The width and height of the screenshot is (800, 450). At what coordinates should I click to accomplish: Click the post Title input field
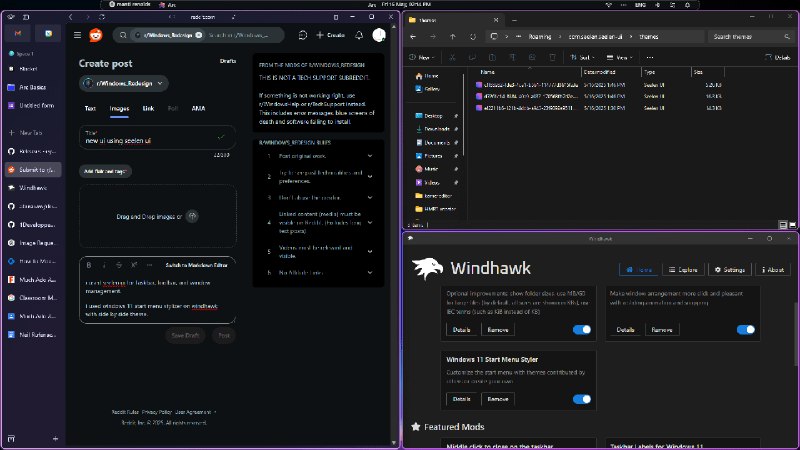click(x=157, y=137)
